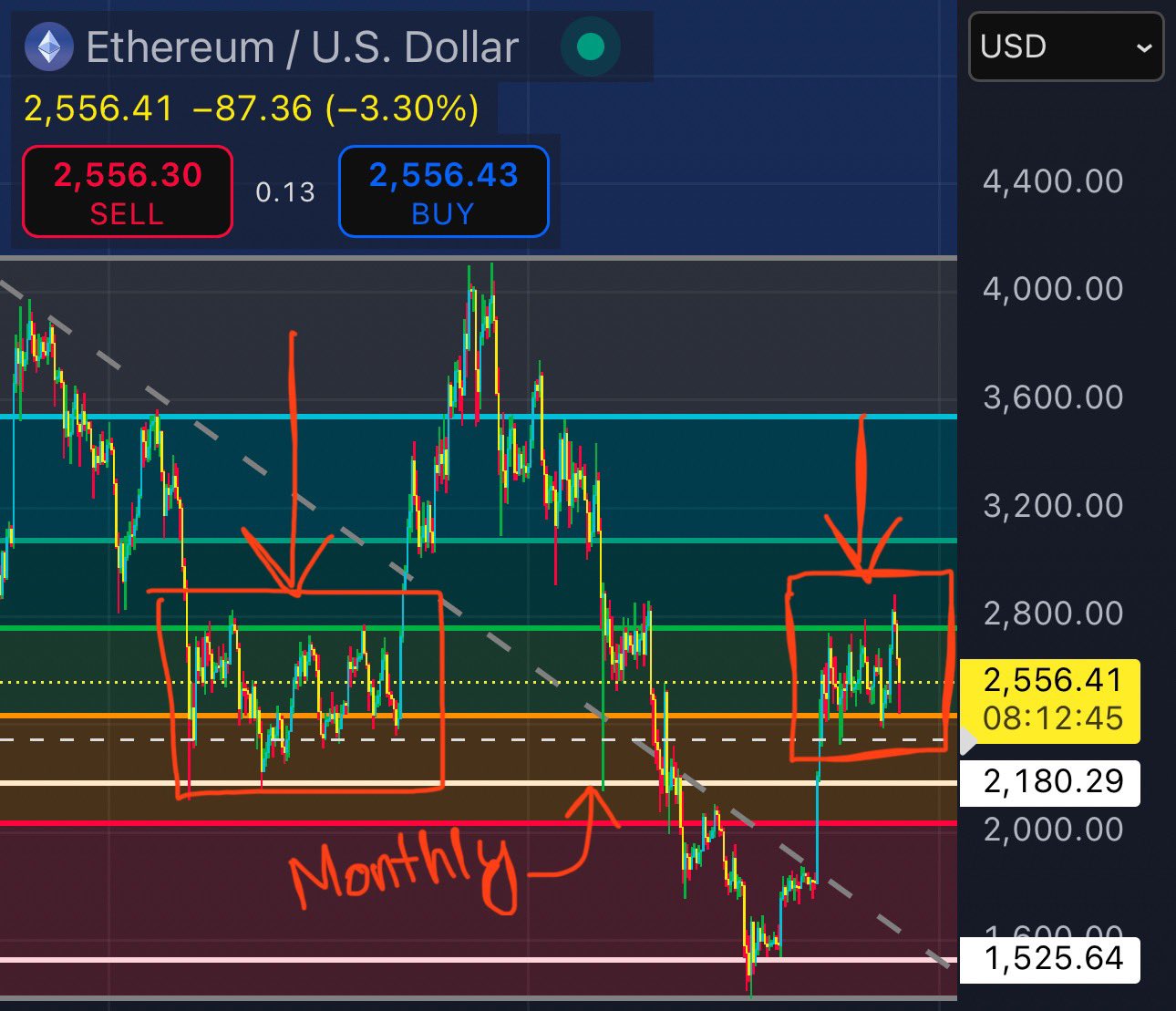Click the 0.13 spread value
The width and height of the screenshot is (1176, 1011).
(x=284, y=192)
